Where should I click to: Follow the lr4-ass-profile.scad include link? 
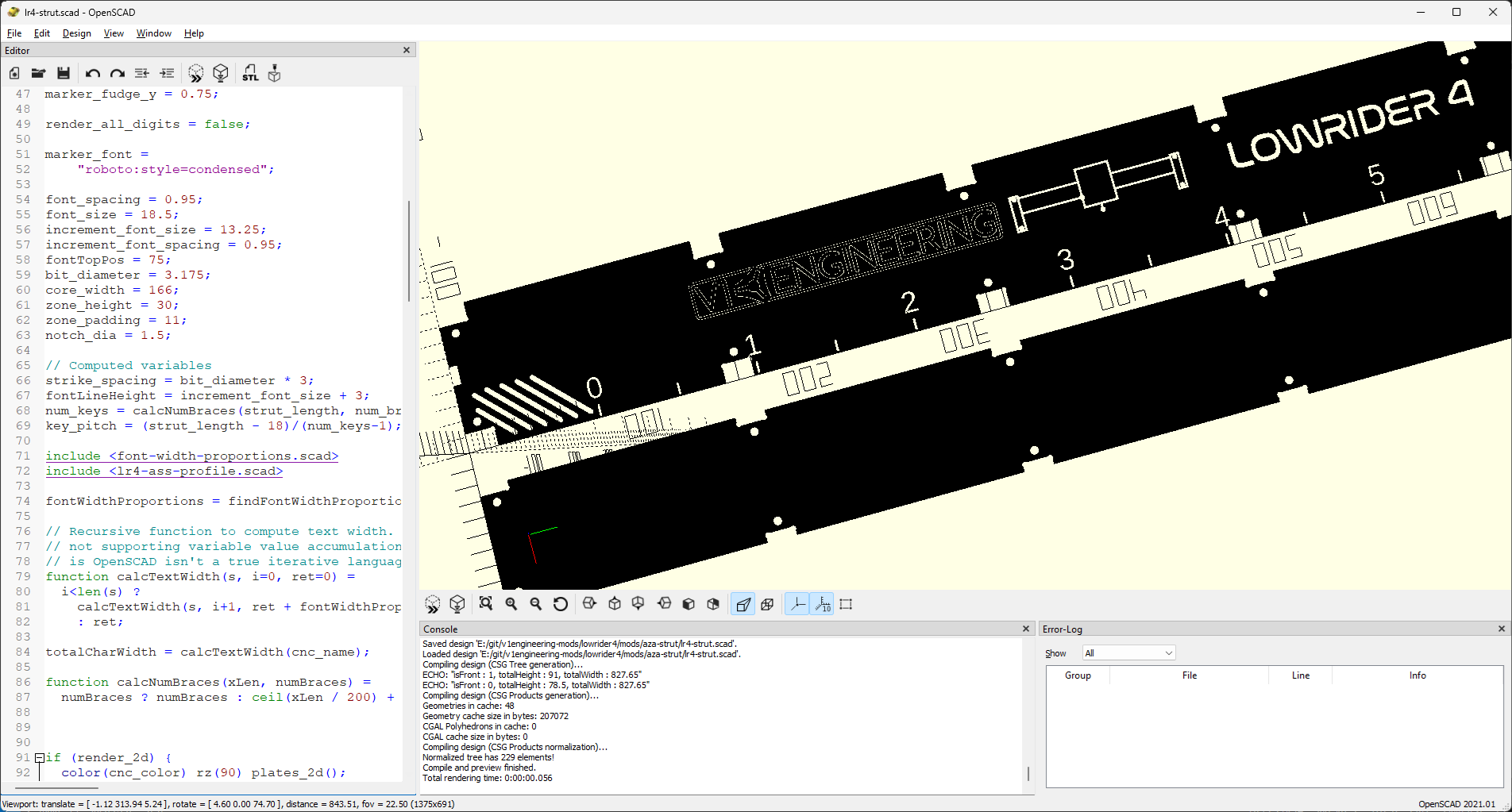(164, 471)
